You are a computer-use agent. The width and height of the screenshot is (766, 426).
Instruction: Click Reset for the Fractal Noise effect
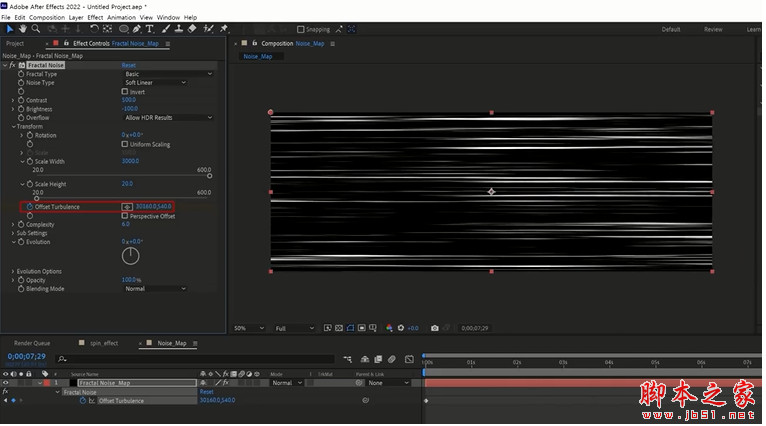pyautogui.click(x=128, y=65)
